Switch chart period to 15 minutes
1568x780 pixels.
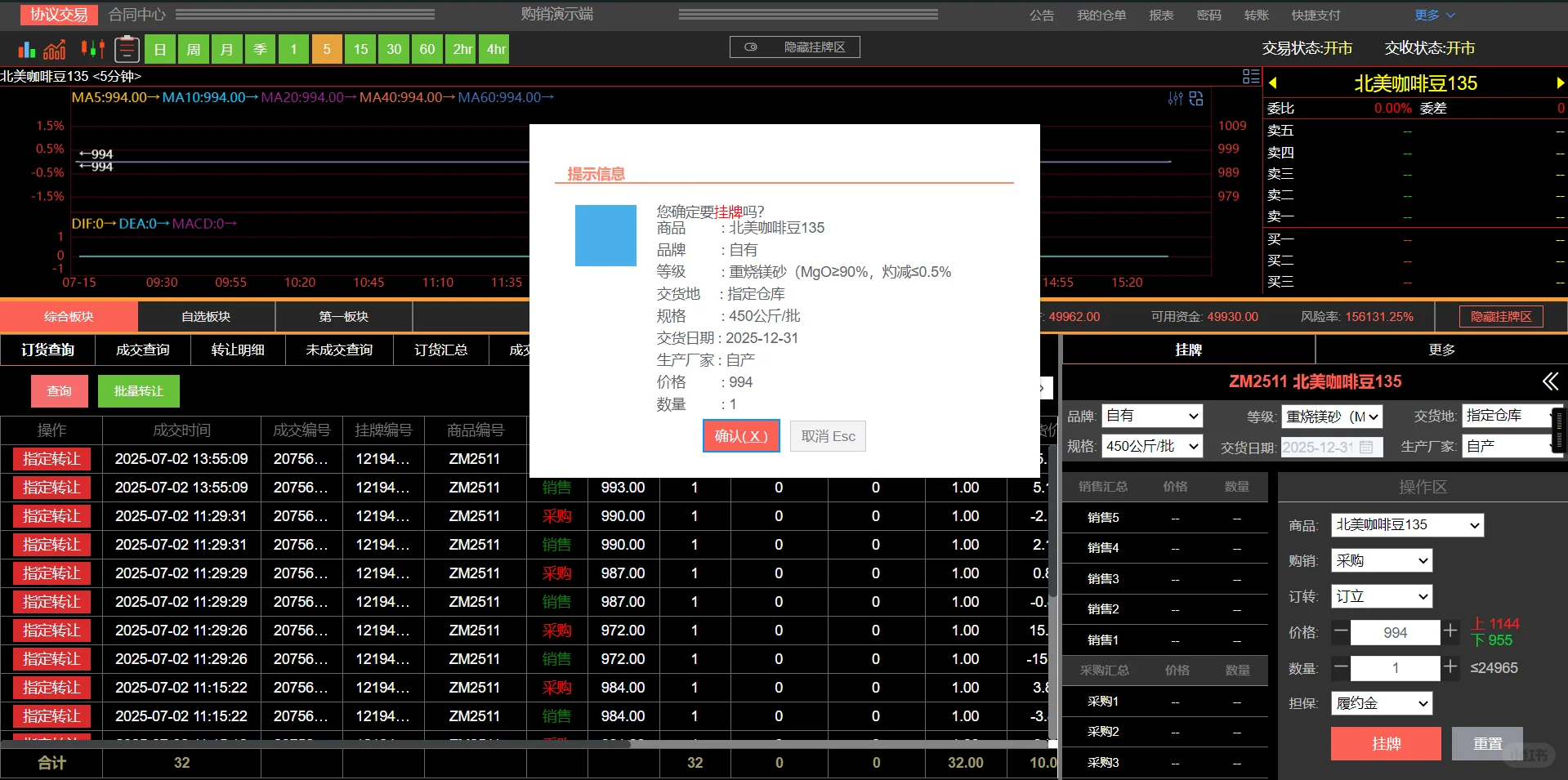point(360,49)
